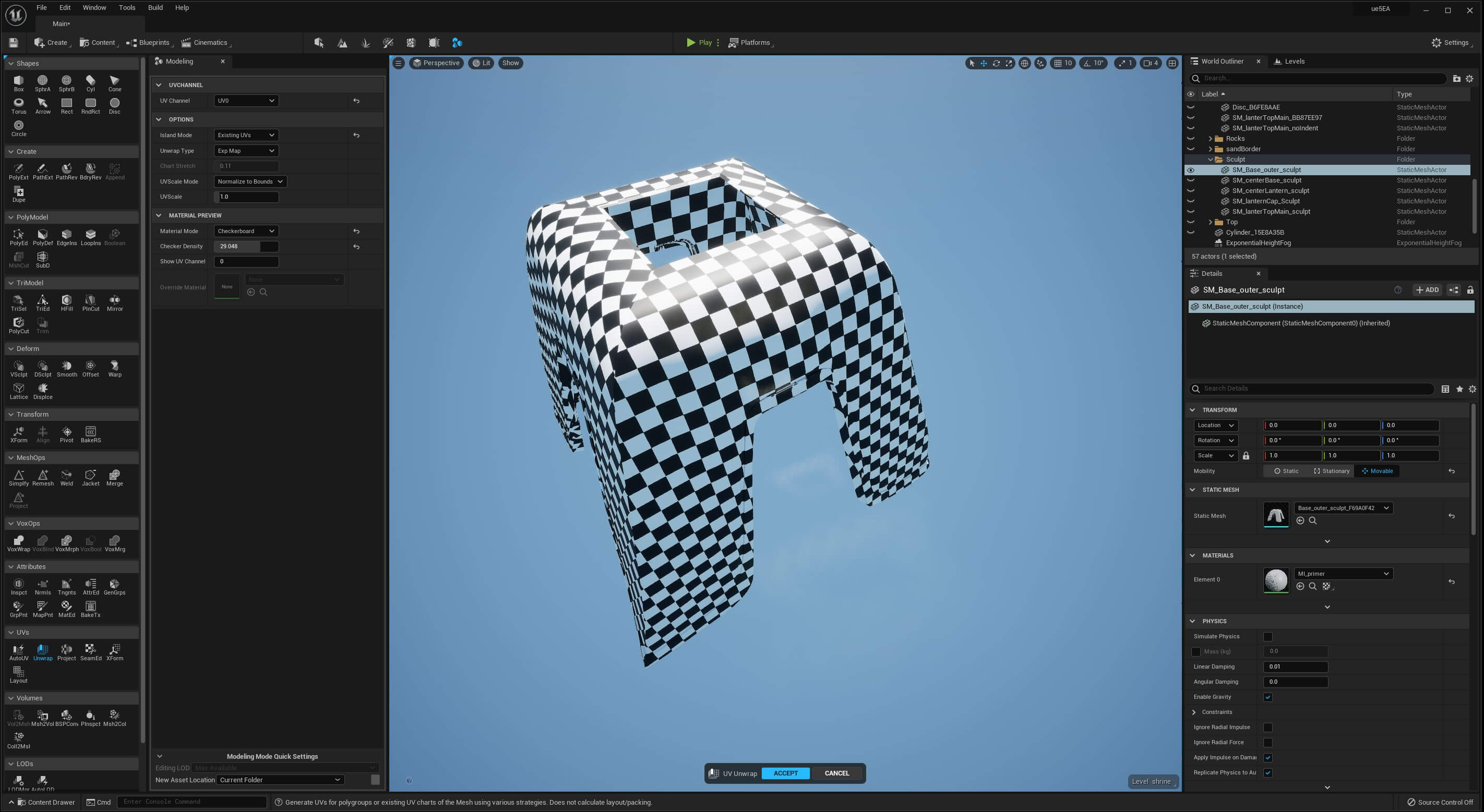Select the Unwrap tool in the UVs section
Image resolution: width=1484 pixels, height=812 pixels.
click(43, 651)
